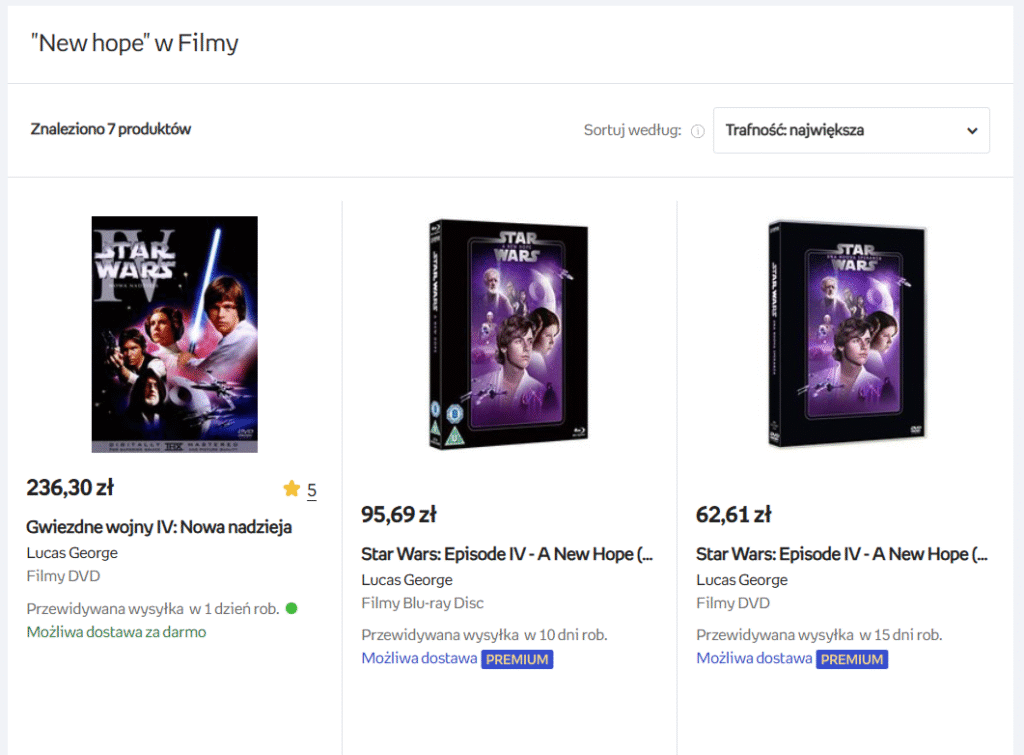Screen dimensions: 1024x755
Task: Open the 95,69 zł Star Wars title link
Action: 507,554
